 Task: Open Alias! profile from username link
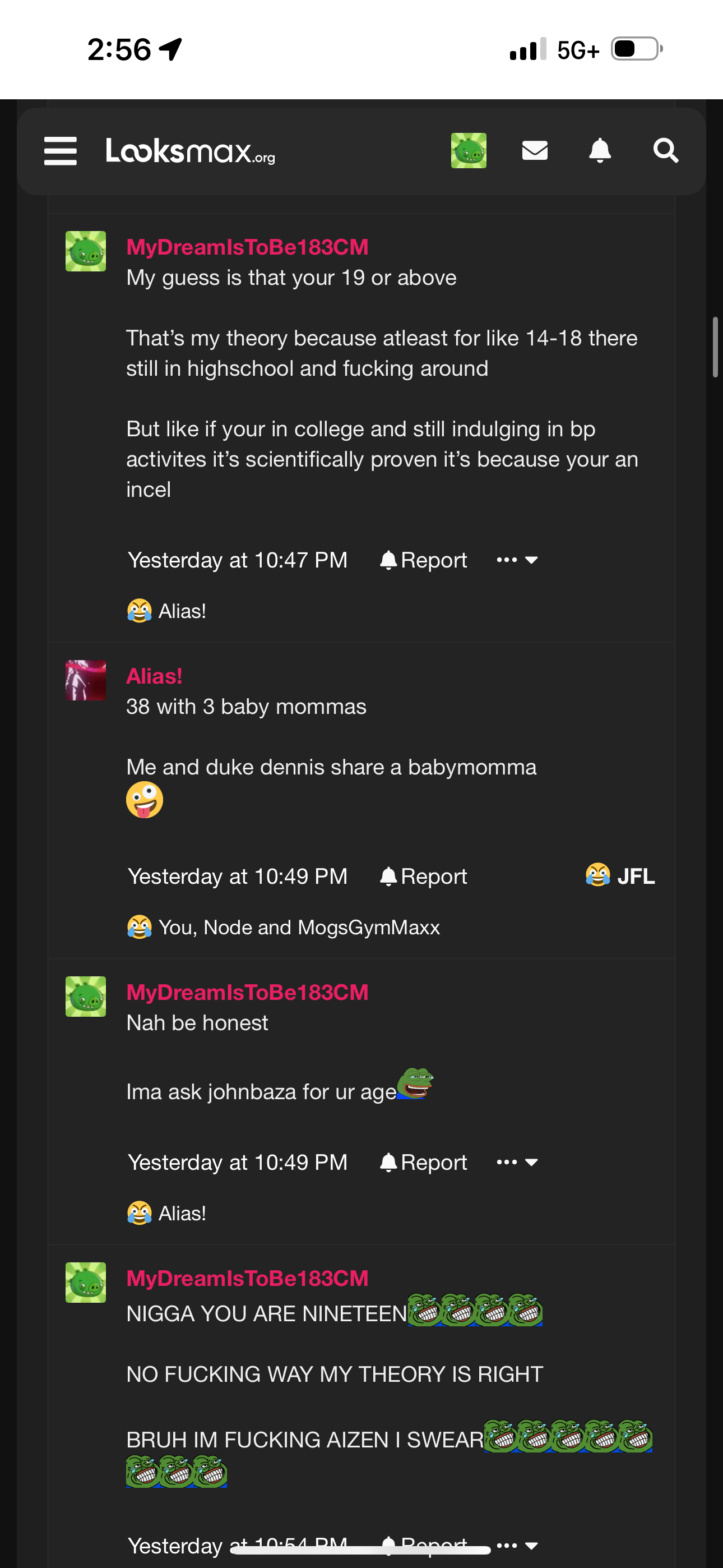[x=154, y=676]
